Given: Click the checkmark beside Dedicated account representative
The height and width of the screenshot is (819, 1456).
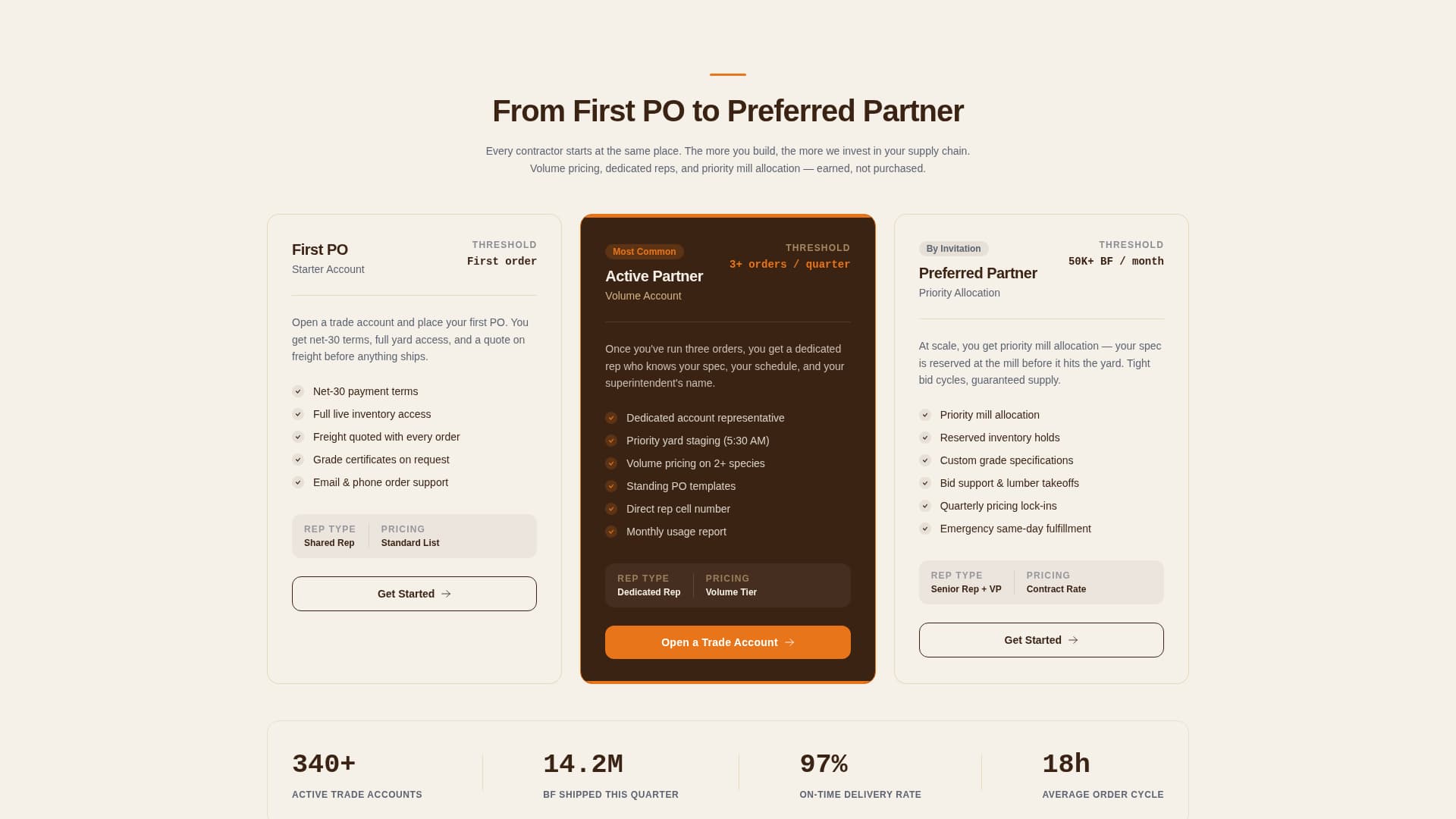Looking at the screenshot, I should coord(611,417).
